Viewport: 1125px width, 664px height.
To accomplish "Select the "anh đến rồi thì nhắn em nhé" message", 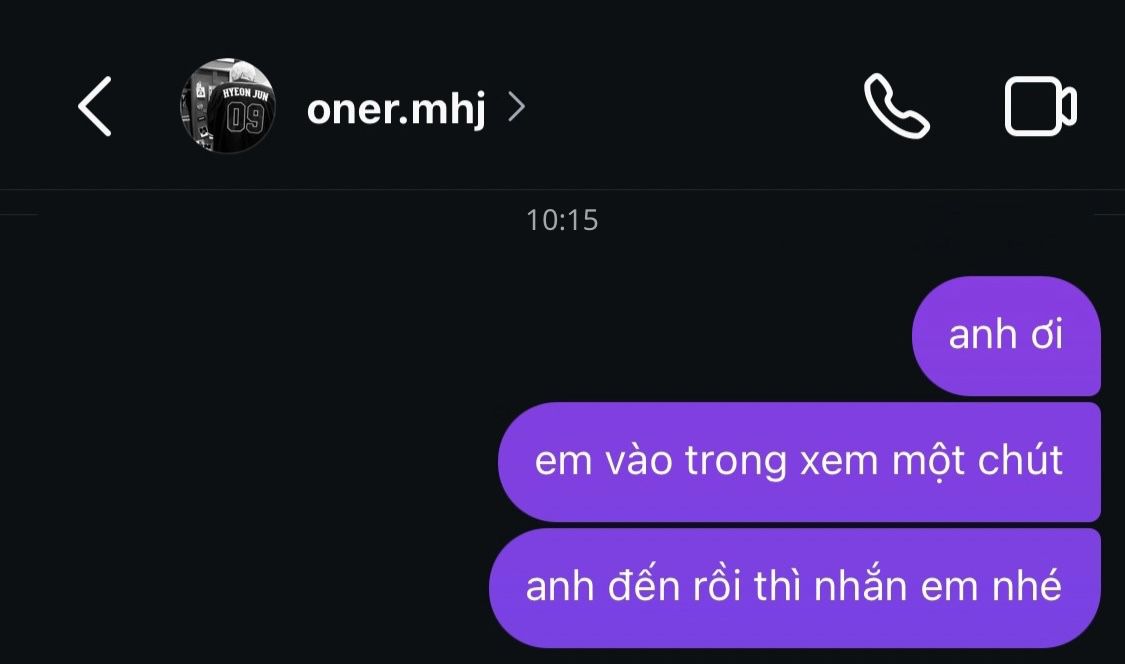I will click(794, 588).
